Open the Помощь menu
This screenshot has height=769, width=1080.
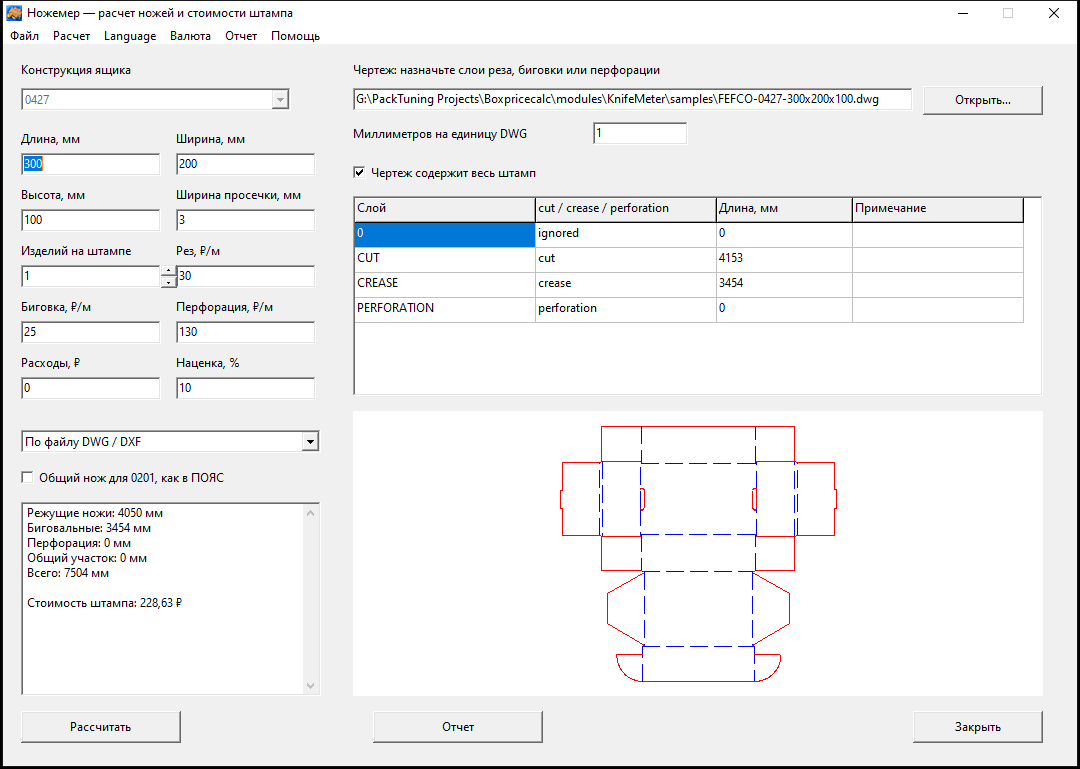(x=295, y=36)
